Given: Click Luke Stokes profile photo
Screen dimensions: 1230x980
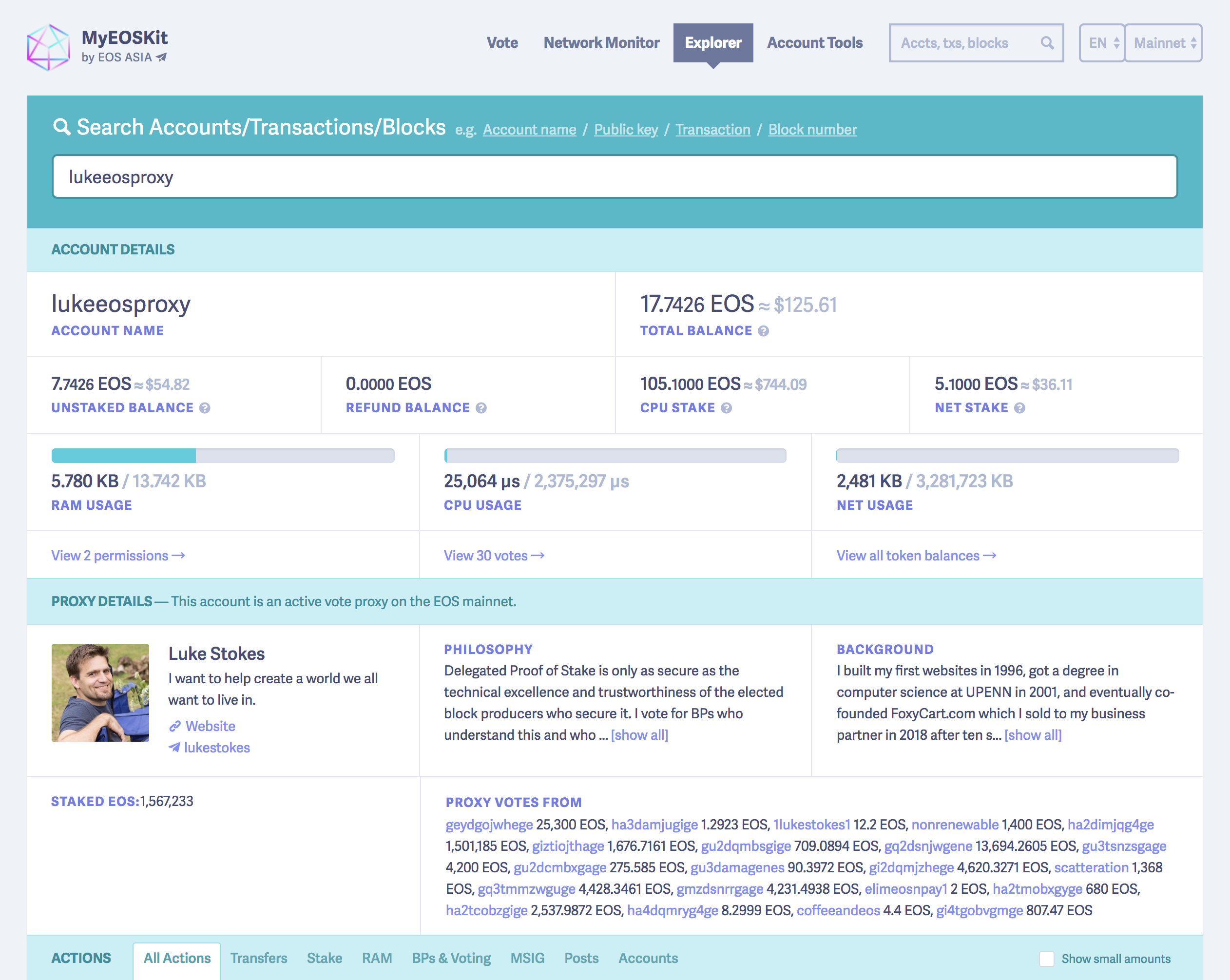Looking at the screenshot, I should 100,693.
